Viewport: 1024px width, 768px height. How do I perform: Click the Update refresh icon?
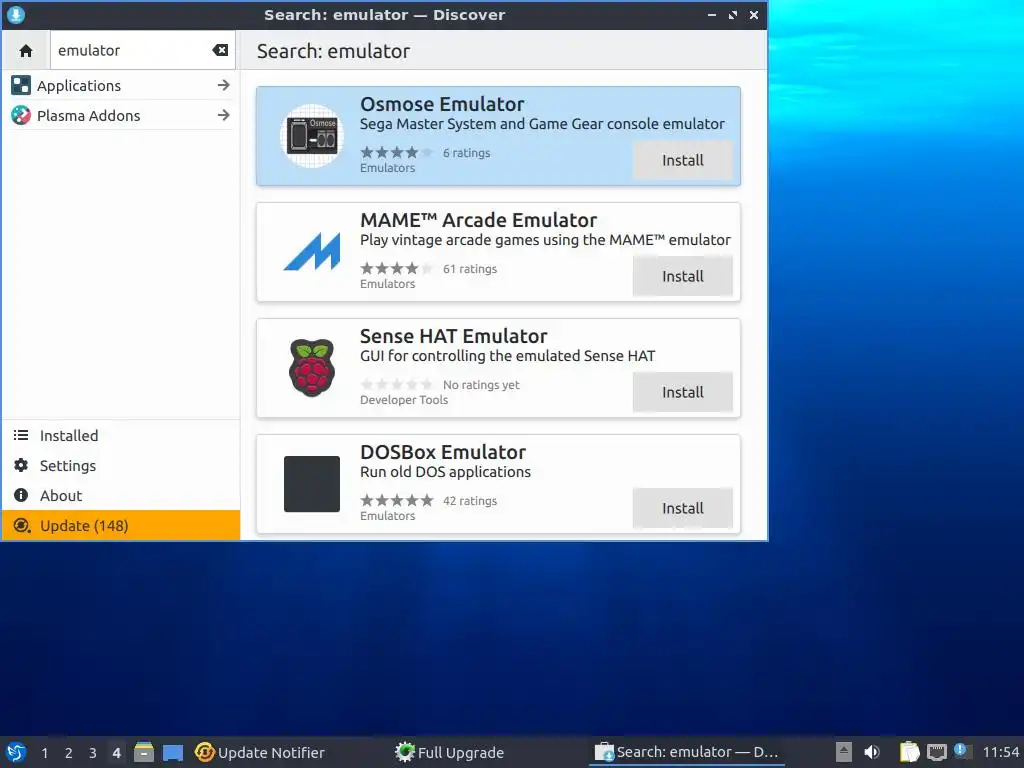(x=22, y=526)
